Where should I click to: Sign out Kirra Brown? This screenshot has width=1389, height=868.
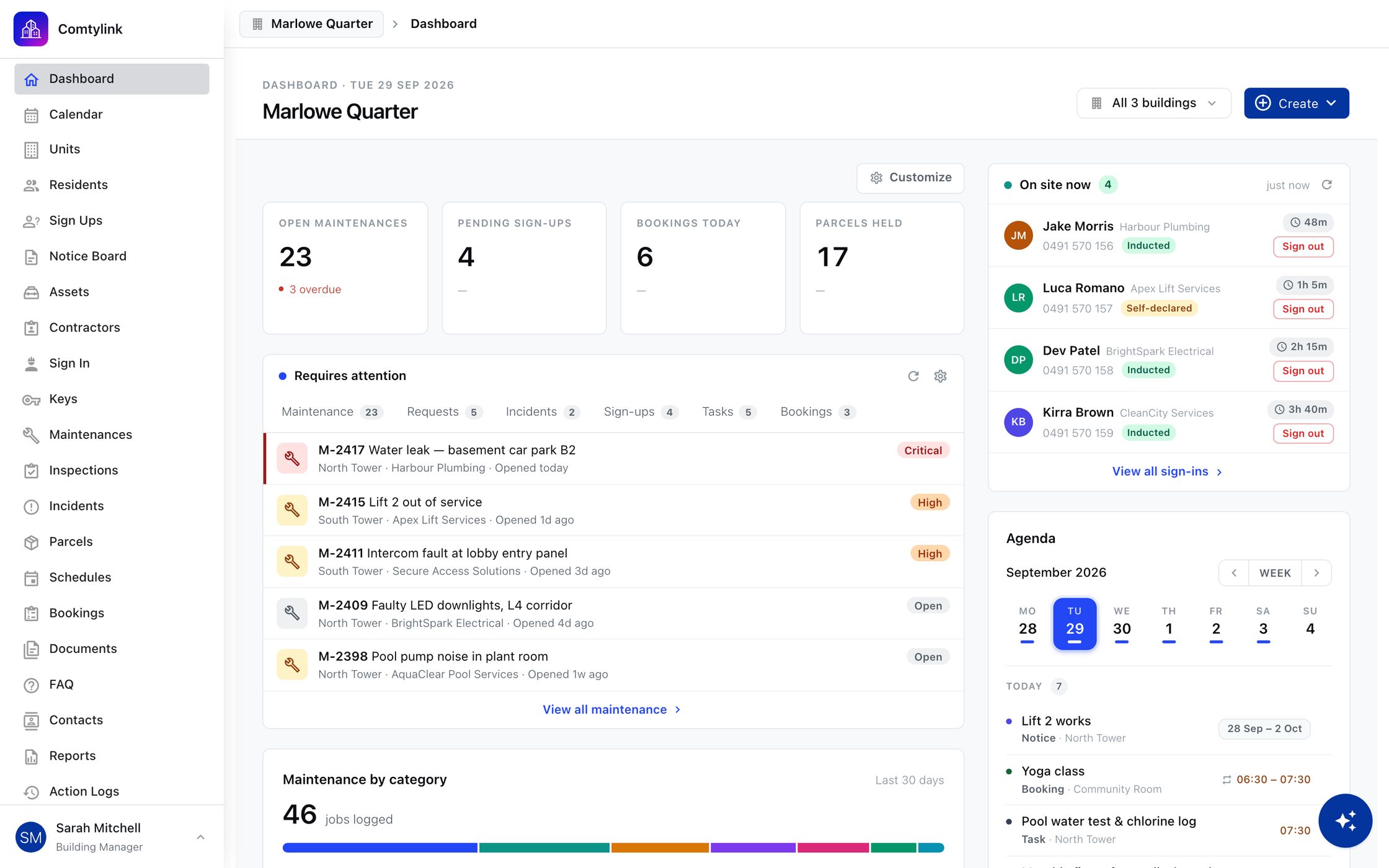(1303, 433)
